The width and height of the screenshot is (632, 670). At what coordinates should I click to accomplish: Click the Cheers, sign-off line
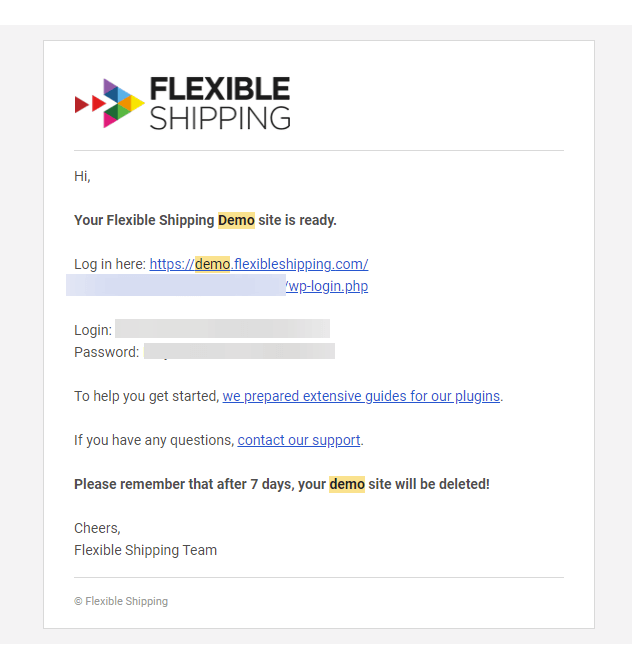[x=97, y=528]
